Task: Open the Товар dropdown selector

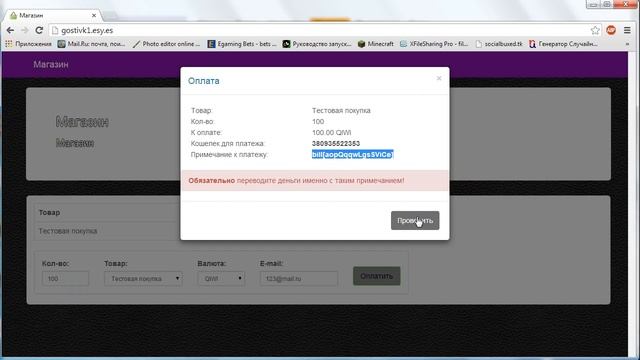Action: click(143, 278)
